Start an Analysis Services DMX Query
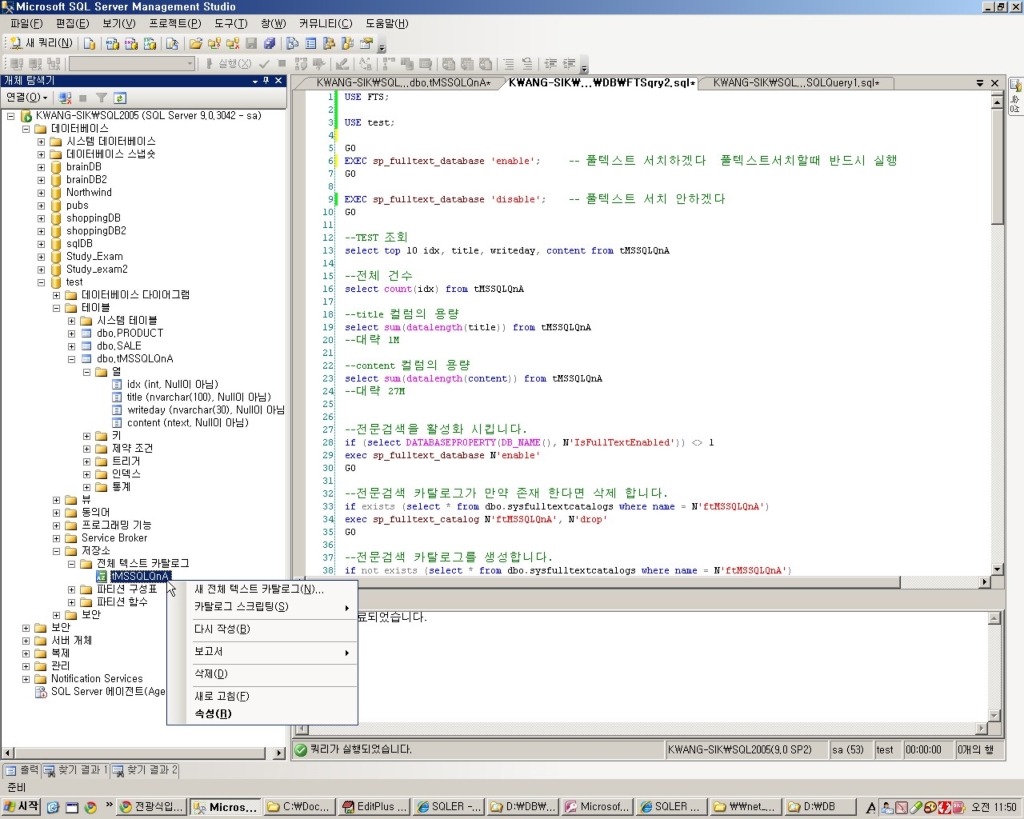Viewport: 1024px width, 819px height. (131, 43)
